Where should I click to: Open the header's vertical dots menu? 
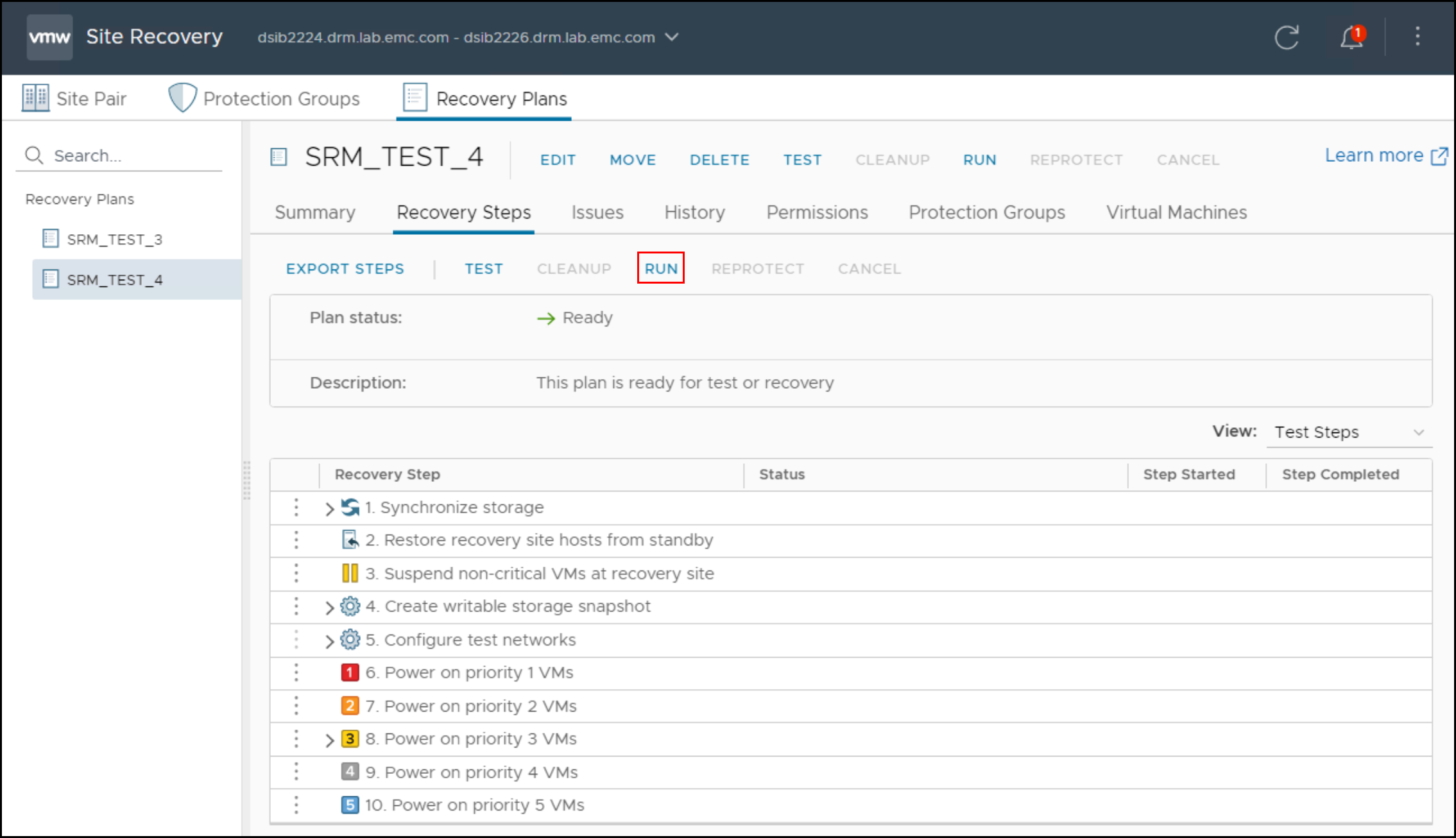tap(1417, 37)
